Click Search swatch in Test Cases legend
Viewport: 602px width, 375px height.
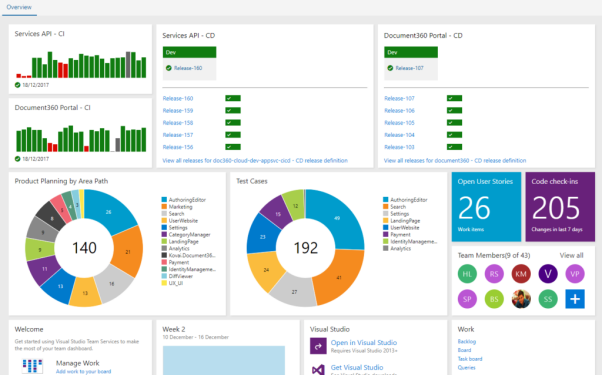385,206
